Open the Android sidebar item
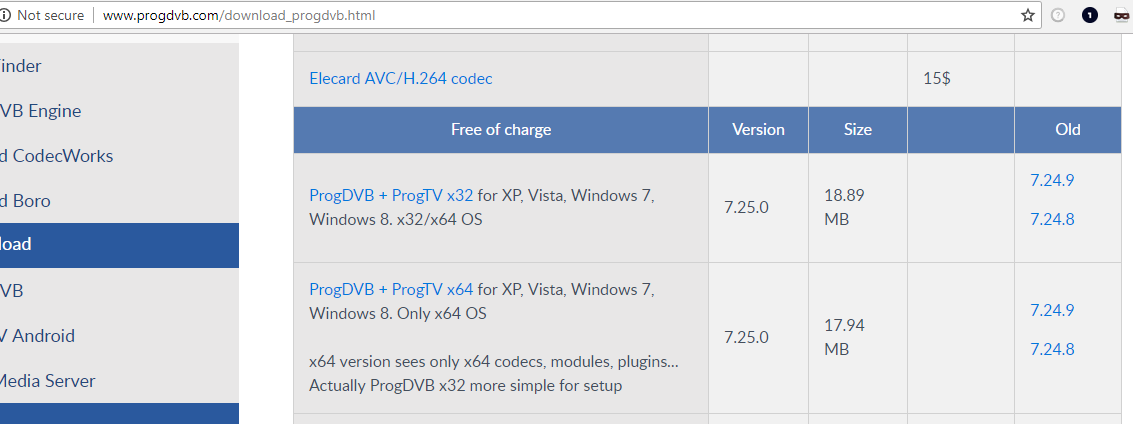This screenshot has height=424, width=1133. click(119, 336)
